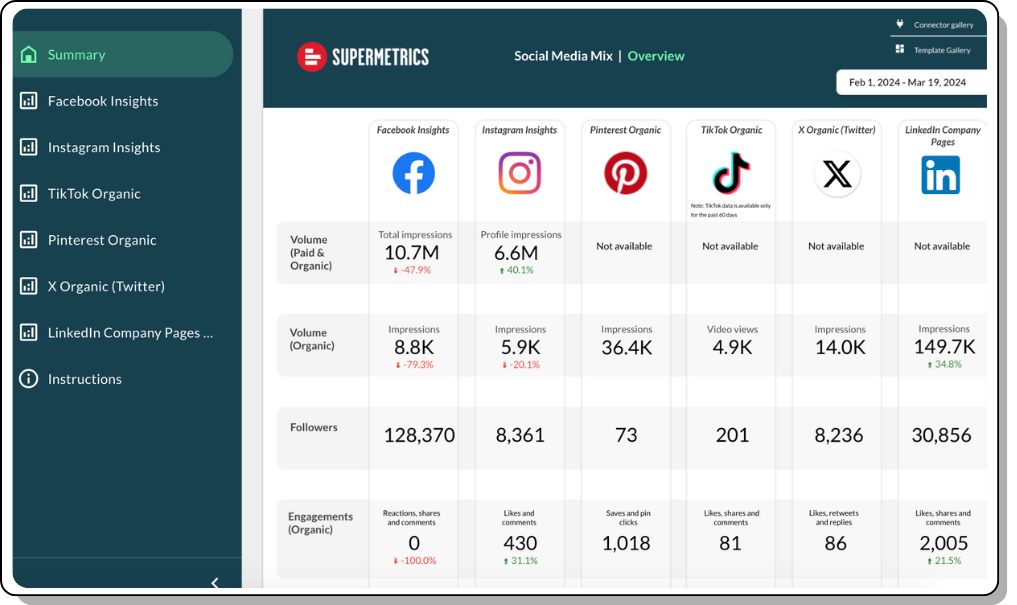The height and width of the screenshot is (605, 1017).
Task: Go to Instagram Insights page
Action: (x=104, y=147)
